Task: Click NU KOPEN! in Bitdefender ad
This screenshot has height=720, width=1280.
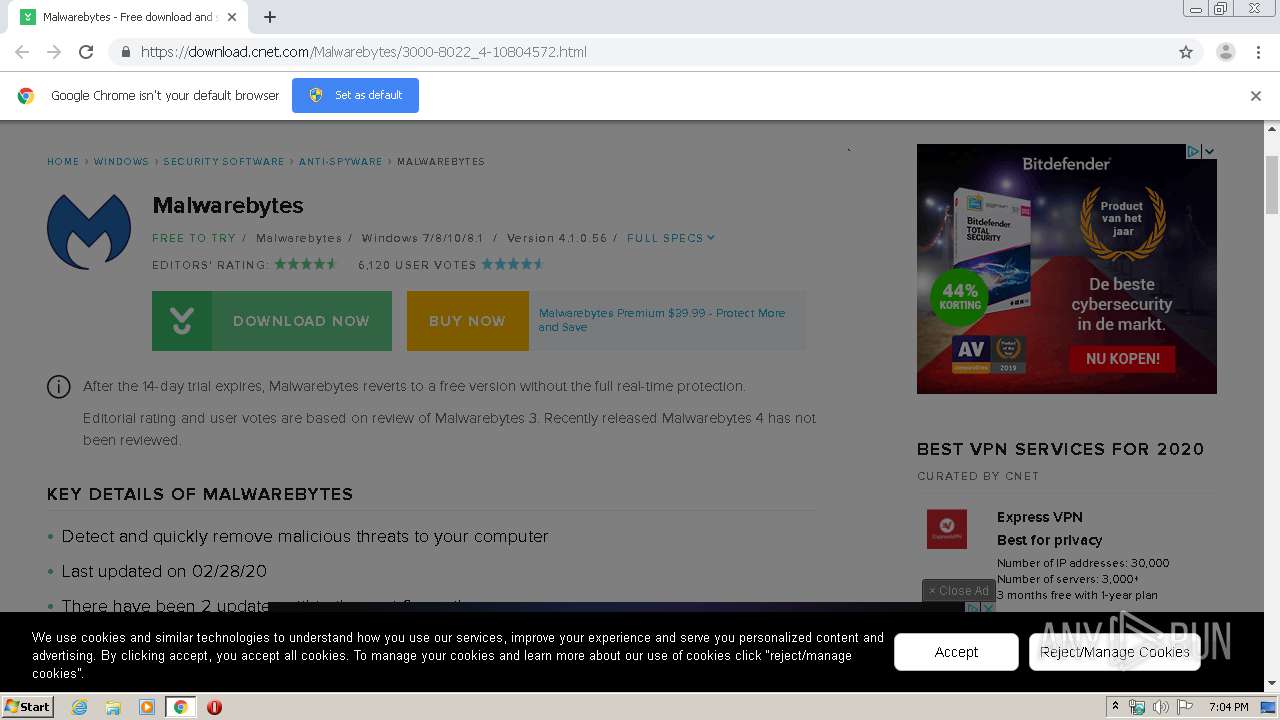Action: click(1123, 358)
